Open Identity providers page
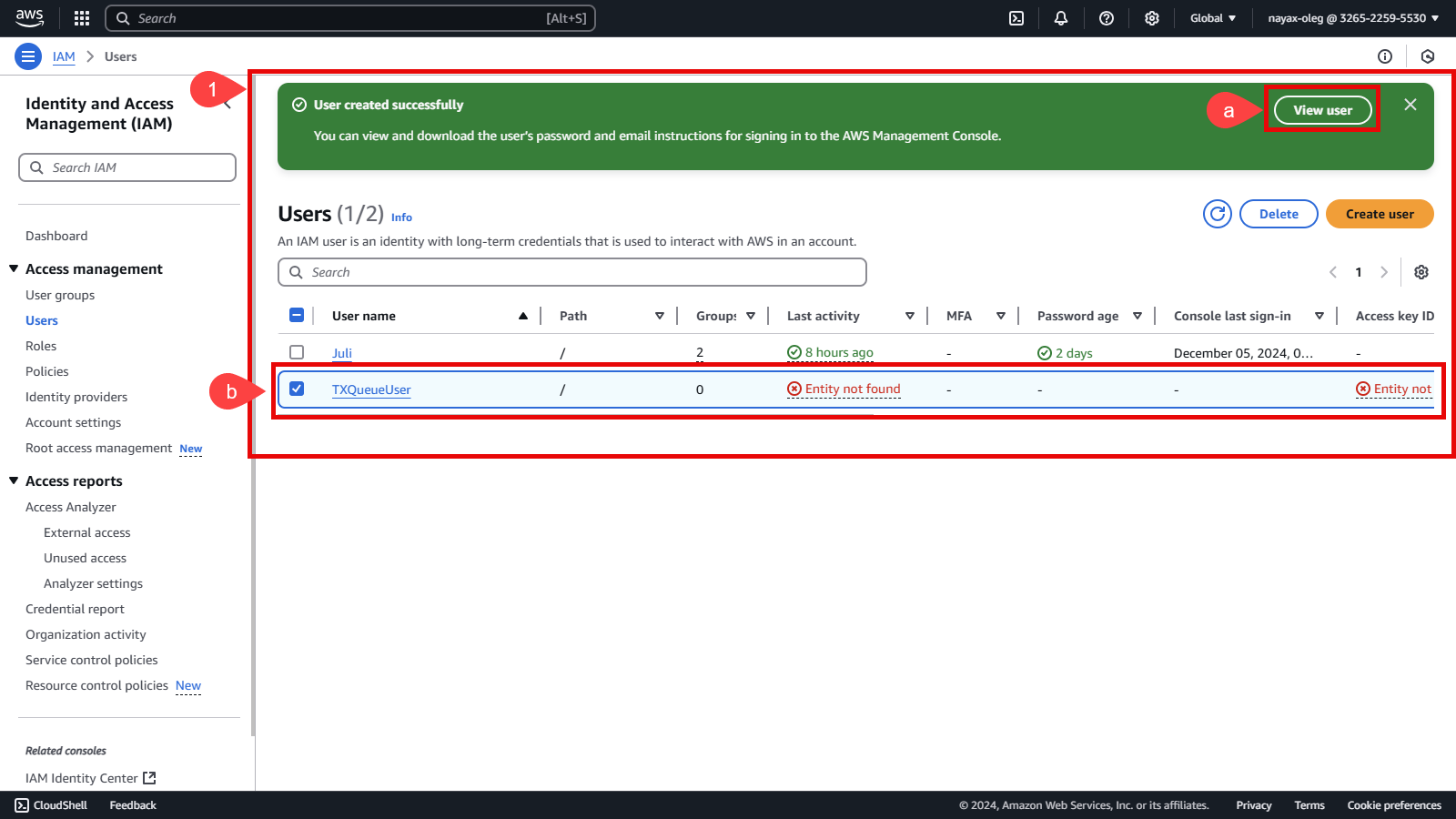 [76, 397]
